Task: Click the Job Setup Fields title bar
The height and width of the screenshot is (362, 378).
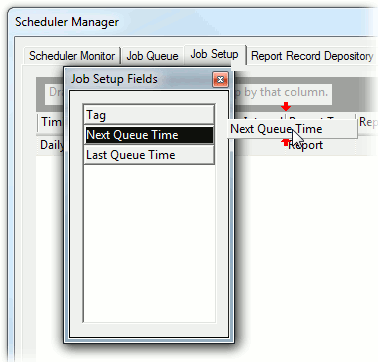Action: pos(140,79)
